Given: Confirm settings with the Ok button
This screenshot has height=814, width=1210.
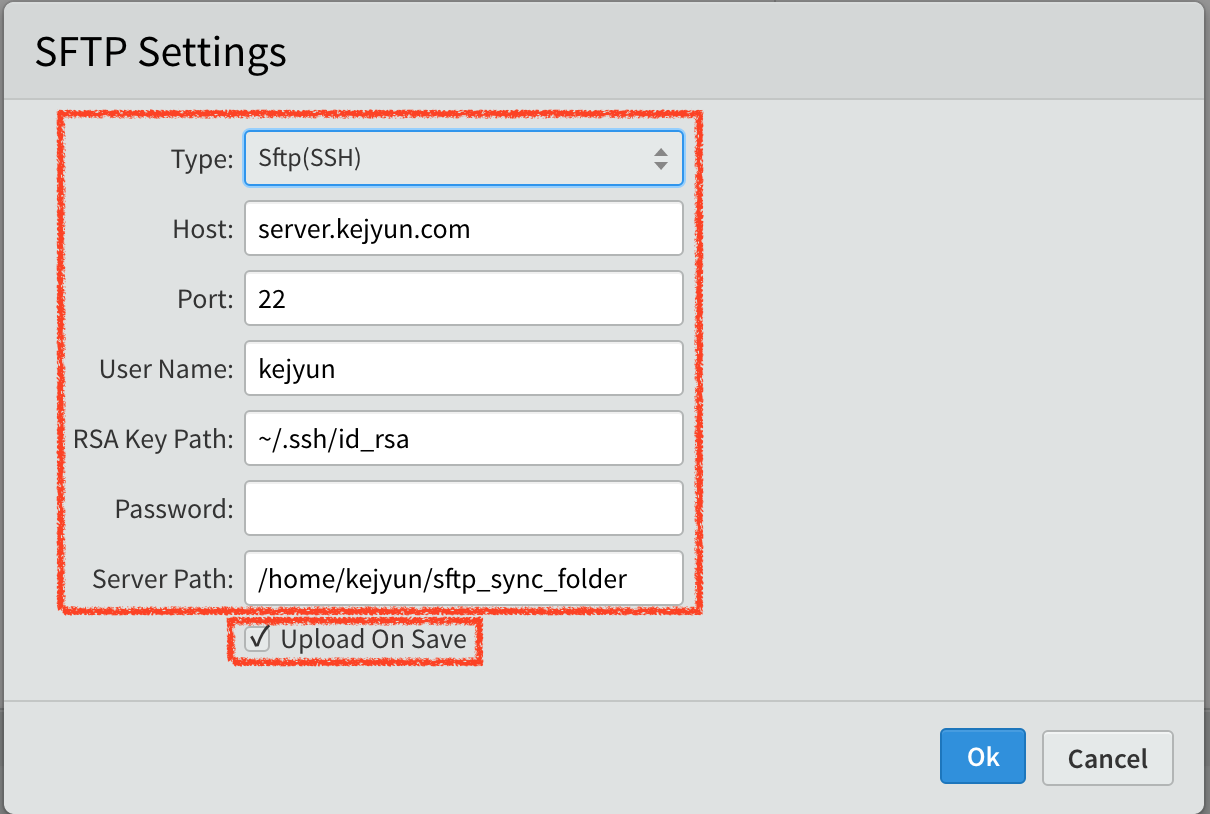Looking at the screenshot, I should 983,757.
